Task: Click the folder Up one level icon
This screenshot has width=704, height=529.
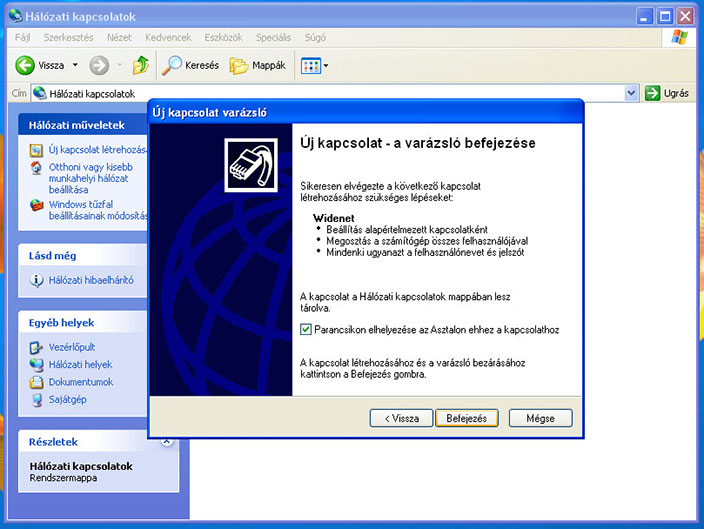Action: (141, 66)
